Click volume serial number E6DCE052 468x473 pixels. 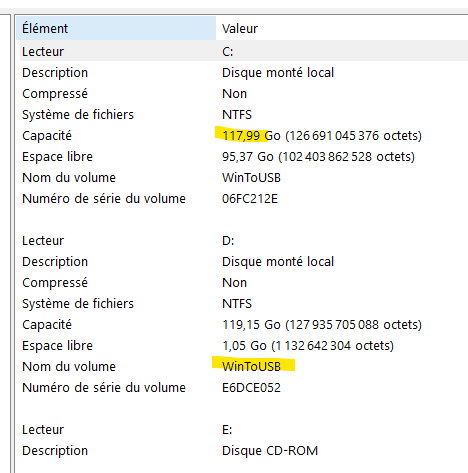251,388
